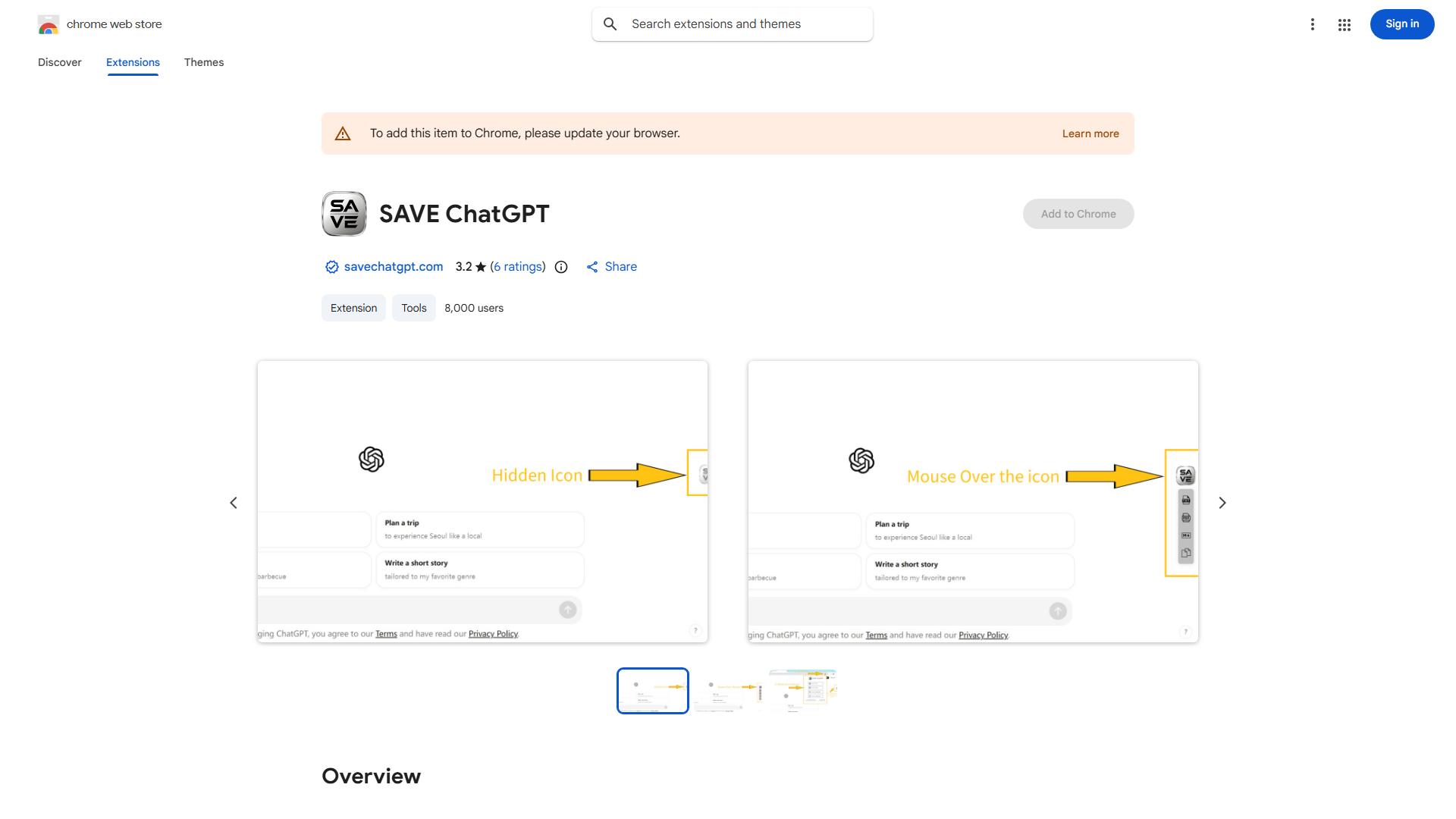Show previous screenshot with left chevron
The height and width of the screenshot is (819, 1456).
(x=234, y=503)
